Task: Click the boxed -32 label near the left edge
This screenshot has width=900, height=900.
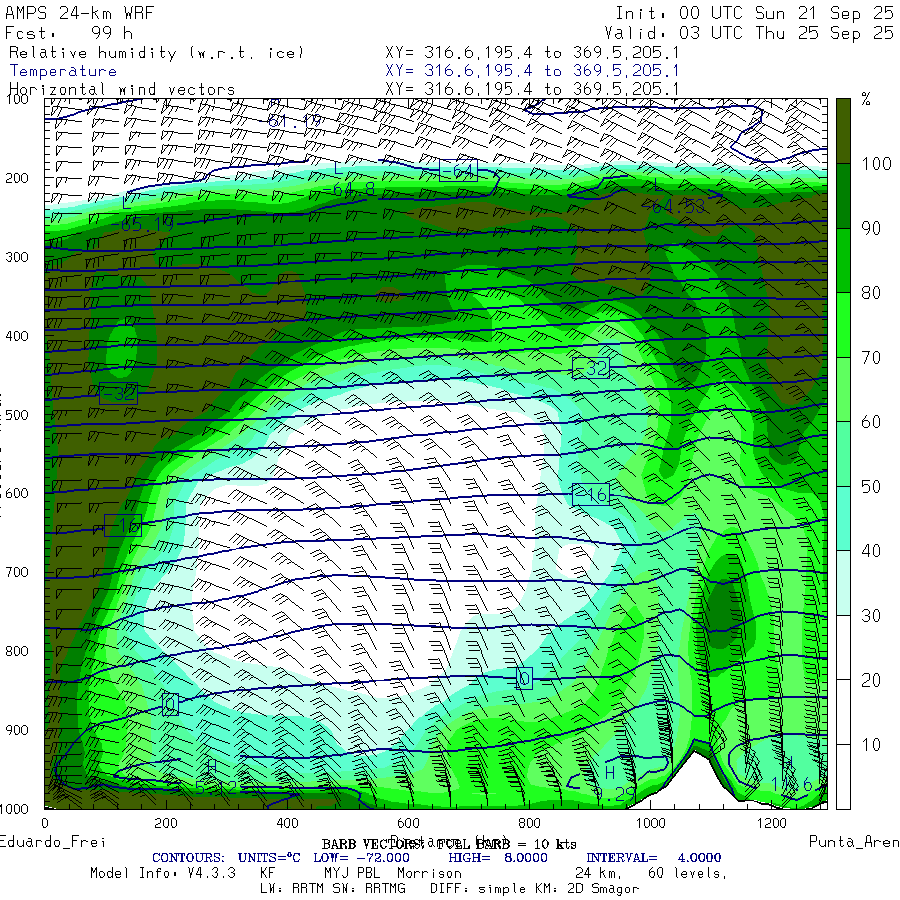Action: 118,393
